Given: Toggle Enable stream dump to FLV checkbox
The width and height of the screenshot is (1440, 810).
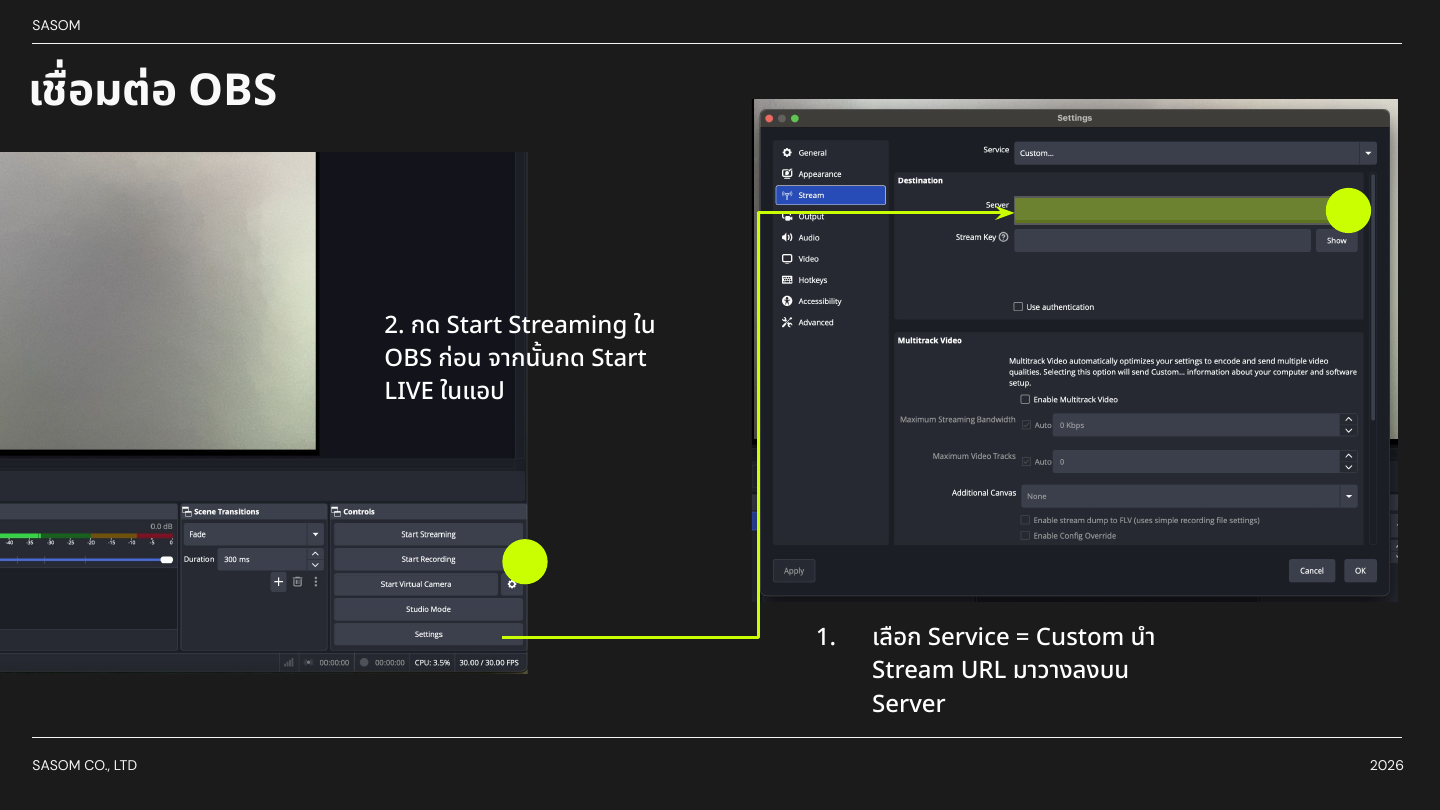Looking at the screenshot, I should pyautogui.click(x=1025, y=520).
